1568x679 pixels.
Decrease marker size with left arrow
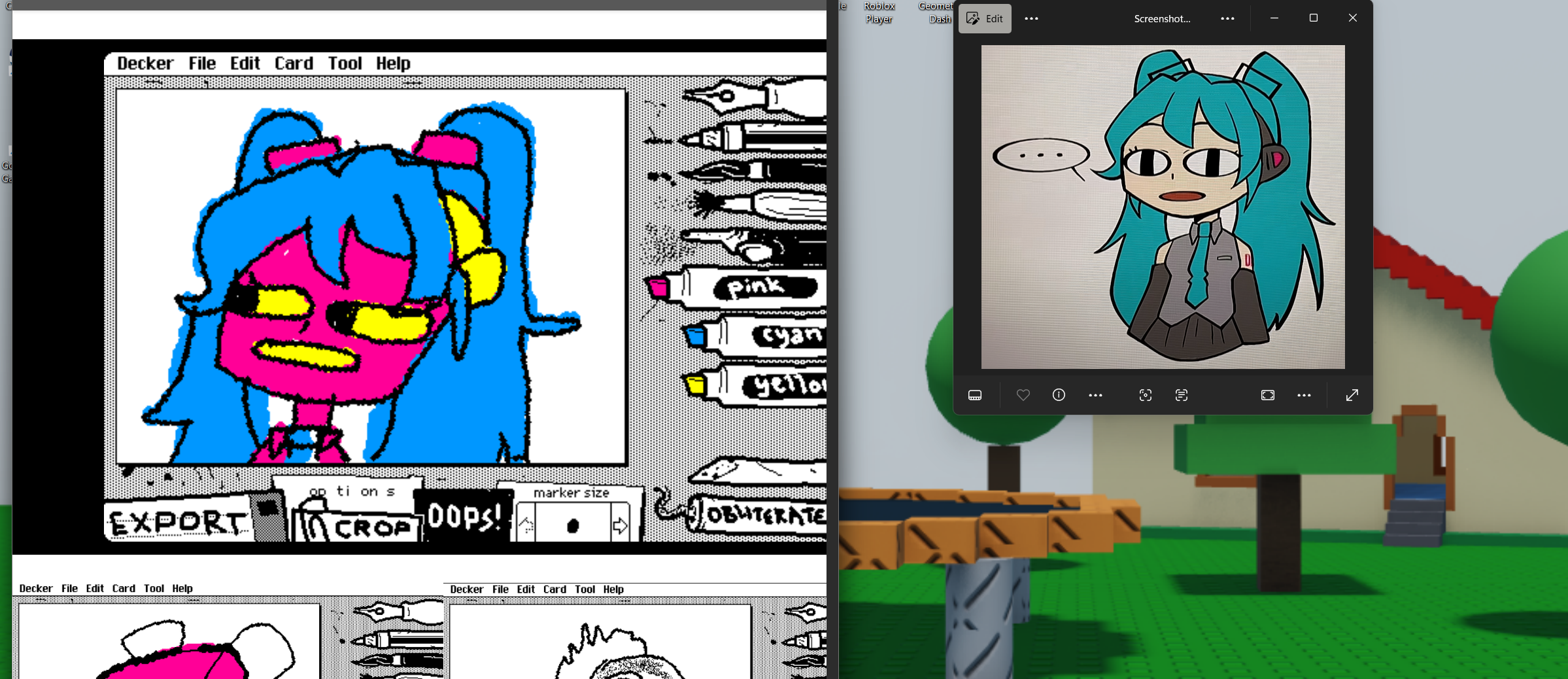click(x=526, y=525)
